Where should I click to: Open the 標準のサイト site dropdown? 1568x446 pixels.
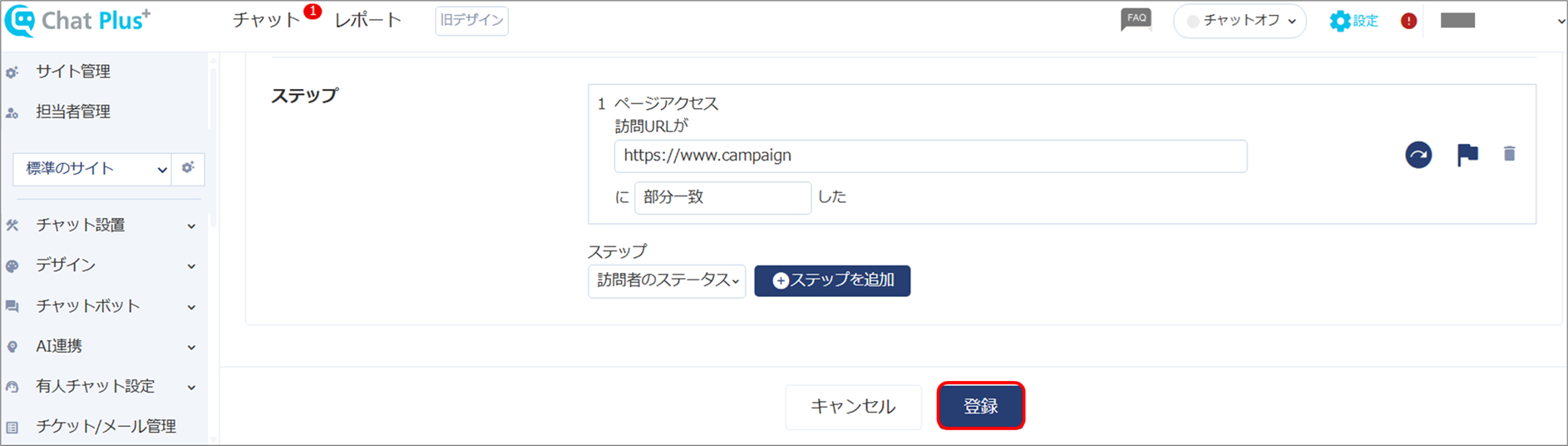point(92,169)
